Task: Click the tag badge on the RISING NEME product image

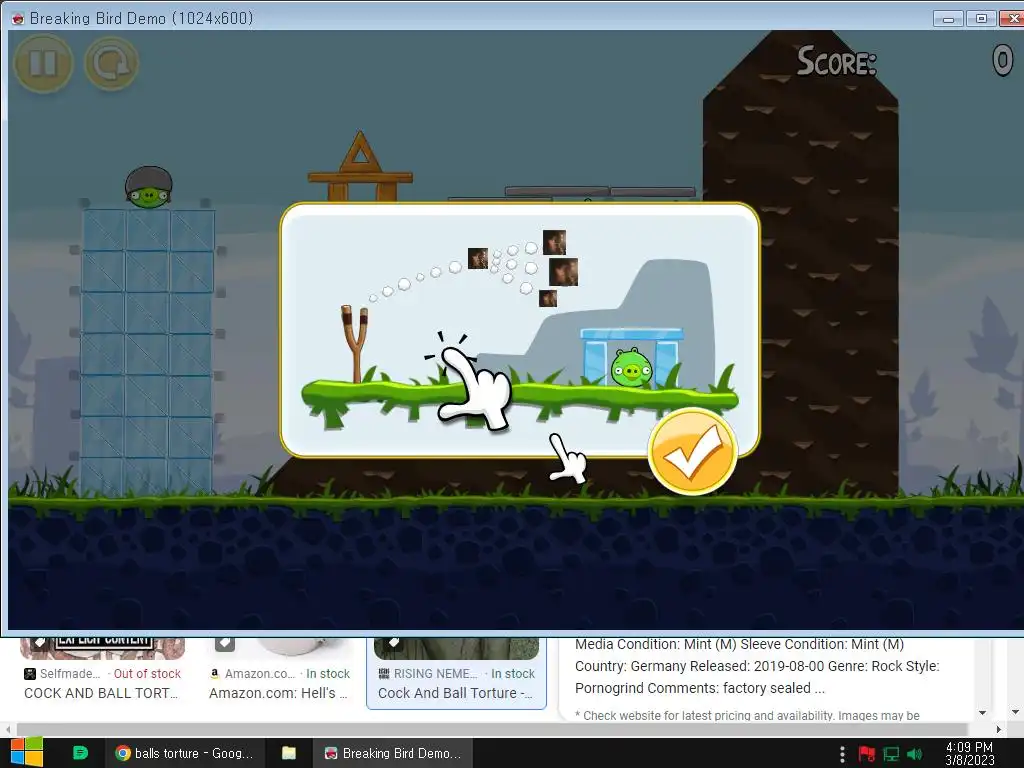Action: click(392, 643)
